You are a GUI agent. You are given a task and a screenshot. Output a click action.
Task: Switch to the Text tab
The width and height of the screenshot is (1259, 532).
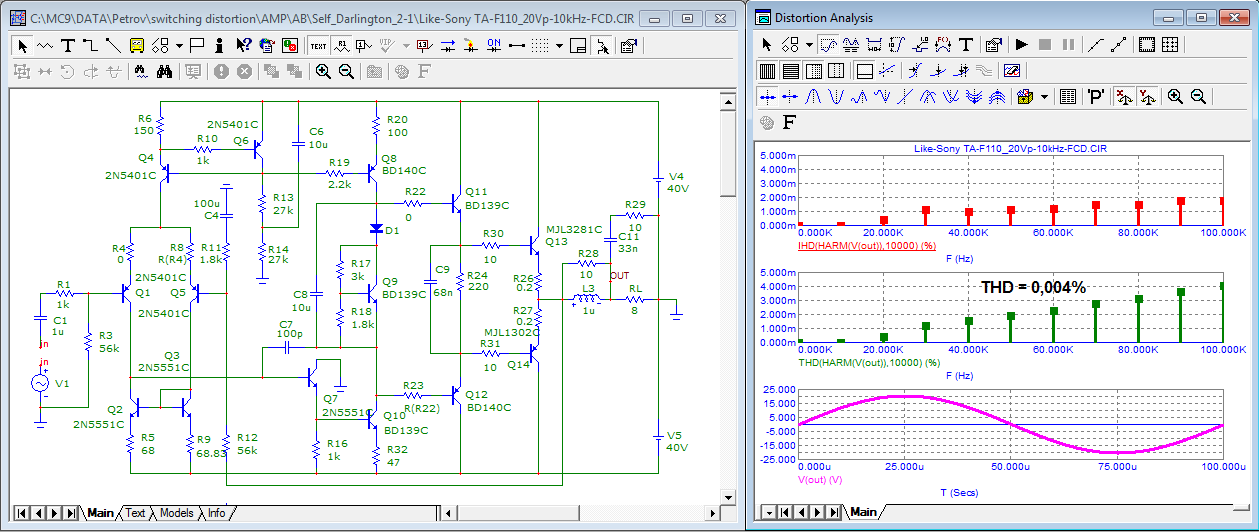[x=135, y=513]
